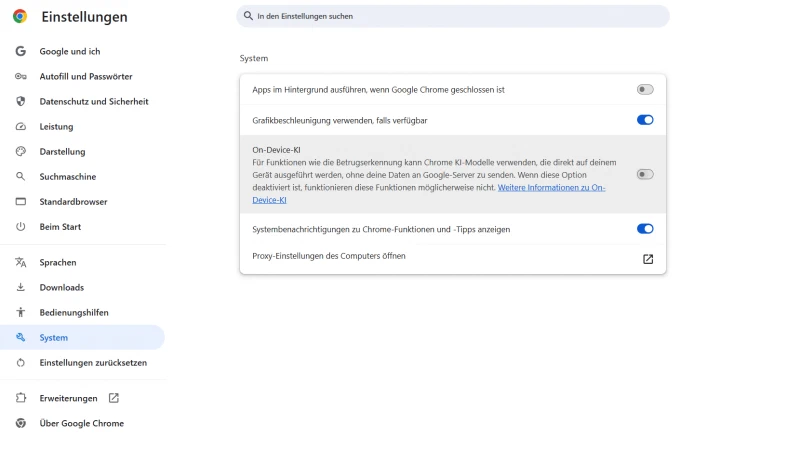Click the magnifier icon beside Suchmaschine
The height and width of the screenshot is (450, 800).
tap(20, 176)
